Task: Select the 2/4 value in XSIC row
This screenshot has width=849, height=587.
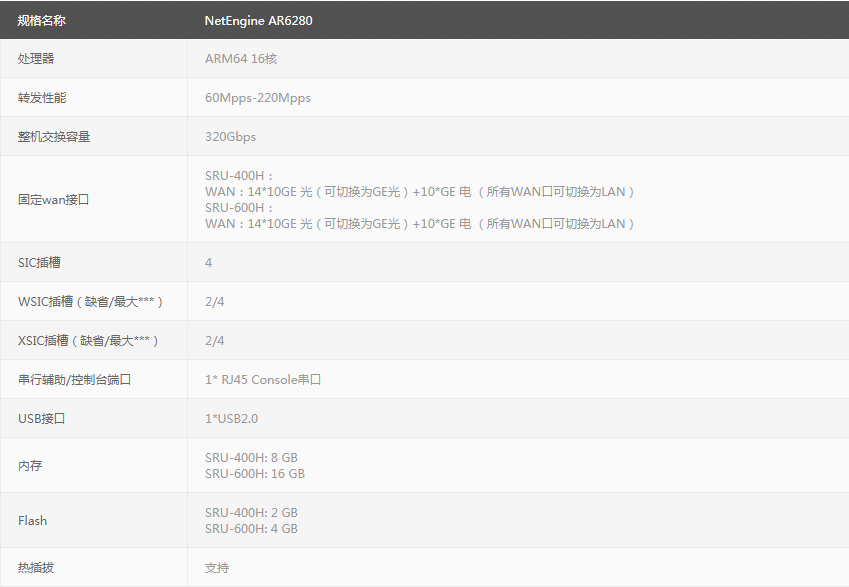Action: (x=214, y=341)
